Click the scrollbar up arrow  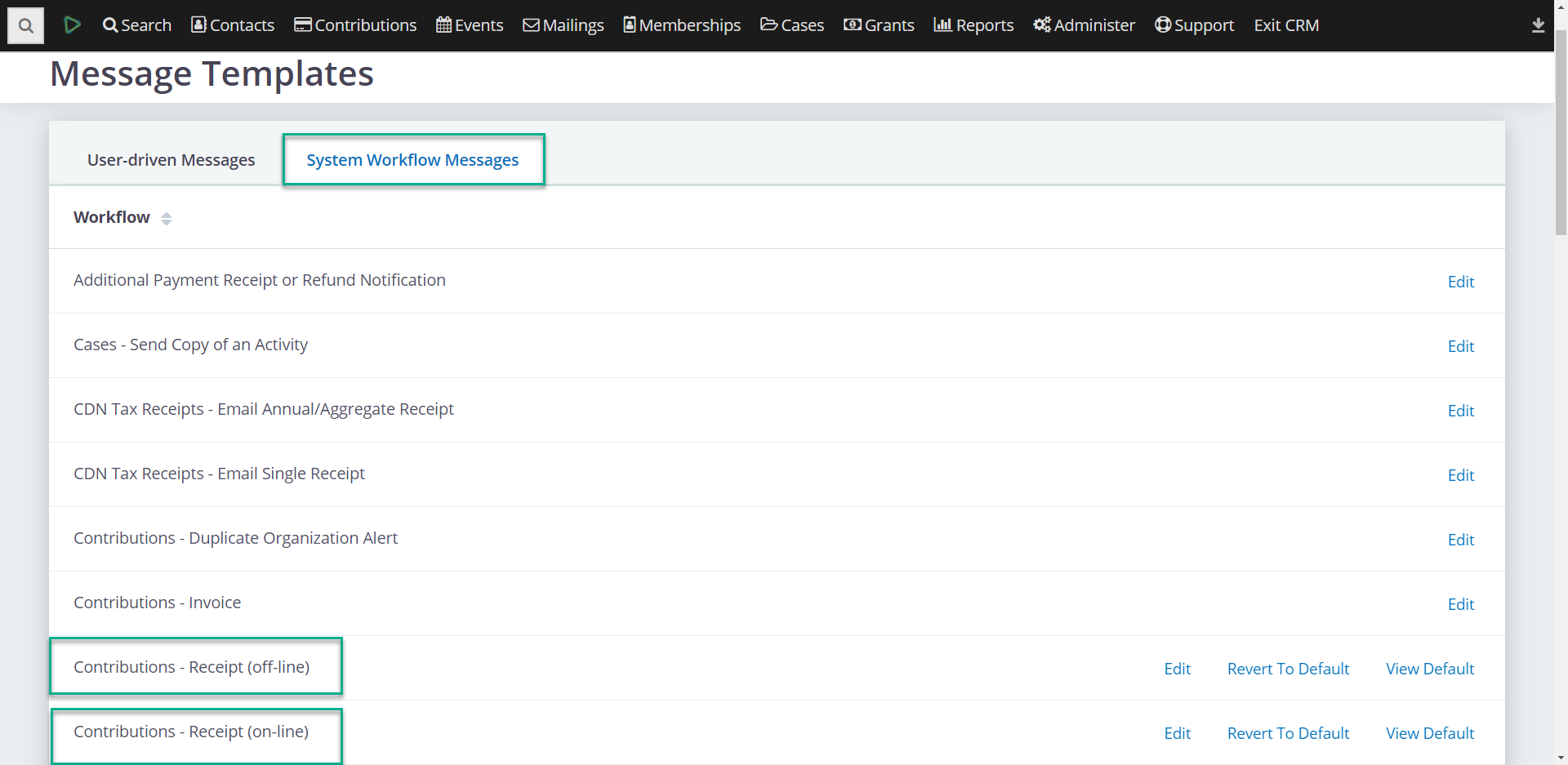coord(1561,7)
